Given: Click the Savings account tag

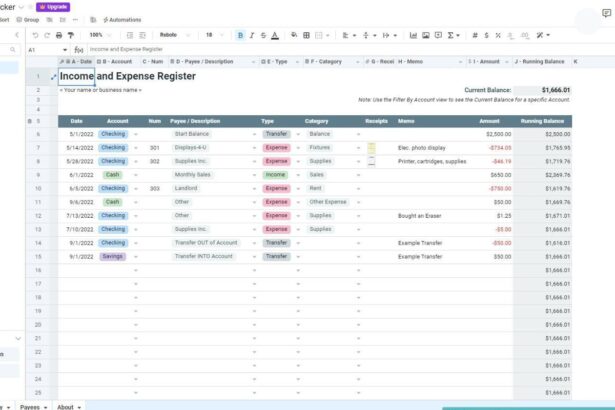Looking at the screenshot, I should point(112,256).
